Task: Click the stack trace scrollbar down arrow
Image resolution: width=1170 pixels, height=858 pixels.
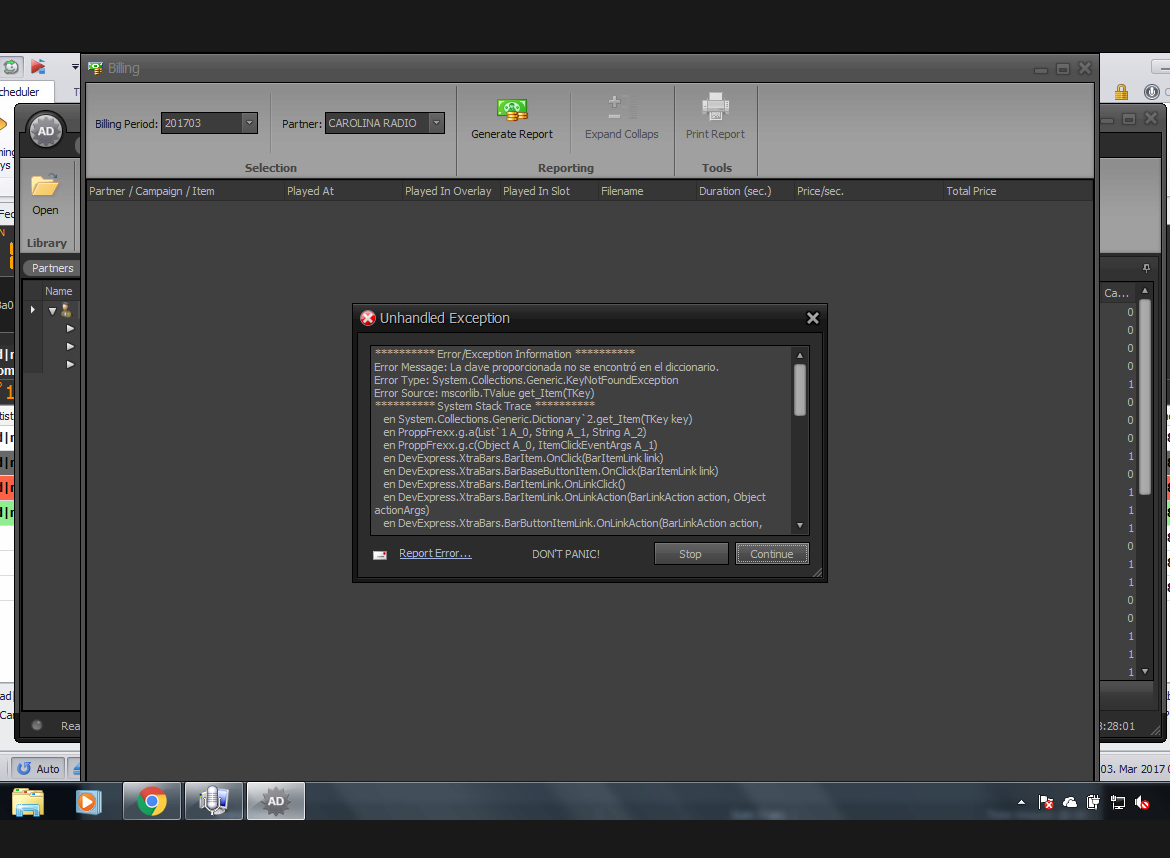Action: (799, 525)
